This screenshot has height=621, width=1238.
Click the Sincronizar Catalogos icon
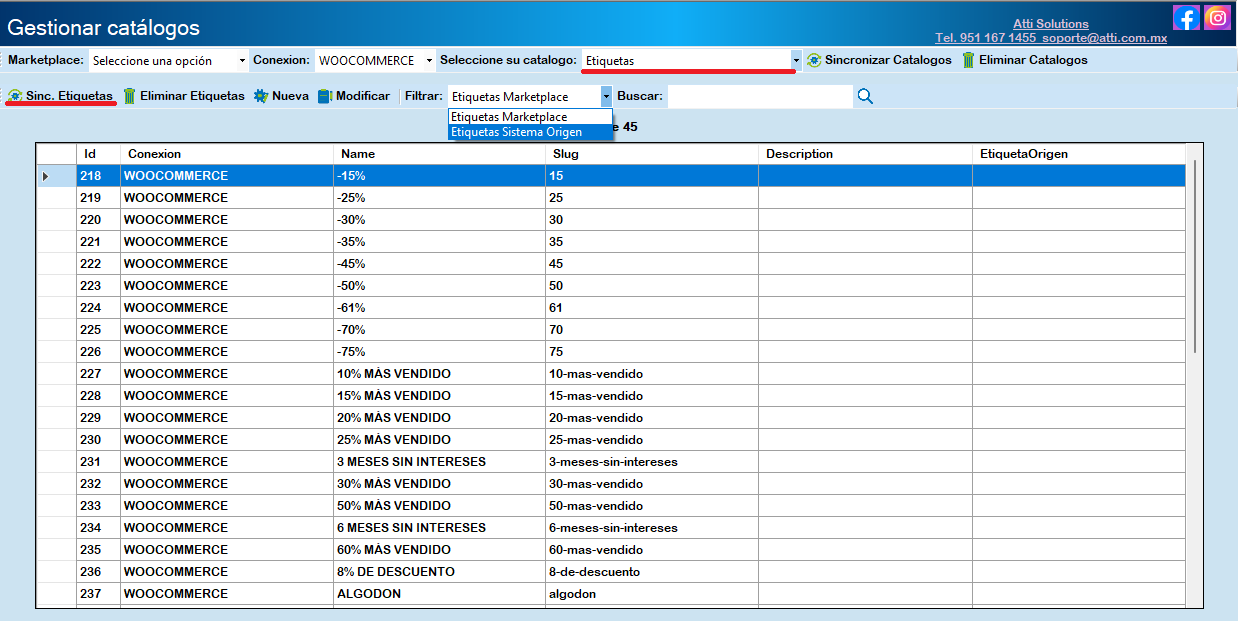pyautogui.click(x=814, y=60)
